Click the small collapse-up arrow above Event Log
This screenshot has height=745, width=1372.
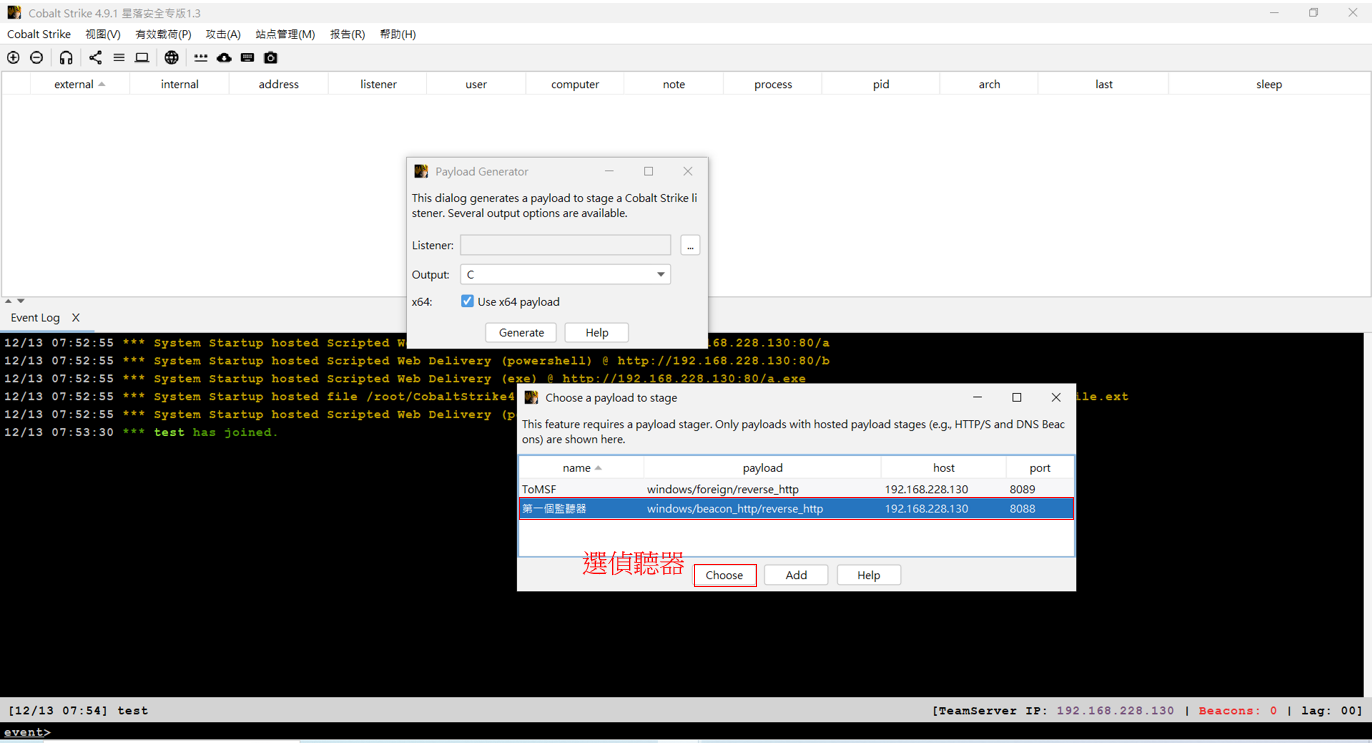[x=8, y=301]
